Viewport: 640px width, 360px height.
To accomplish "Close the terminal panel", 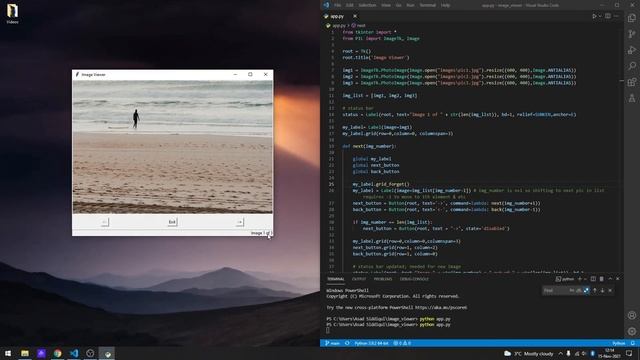I will tap(618, 279).
